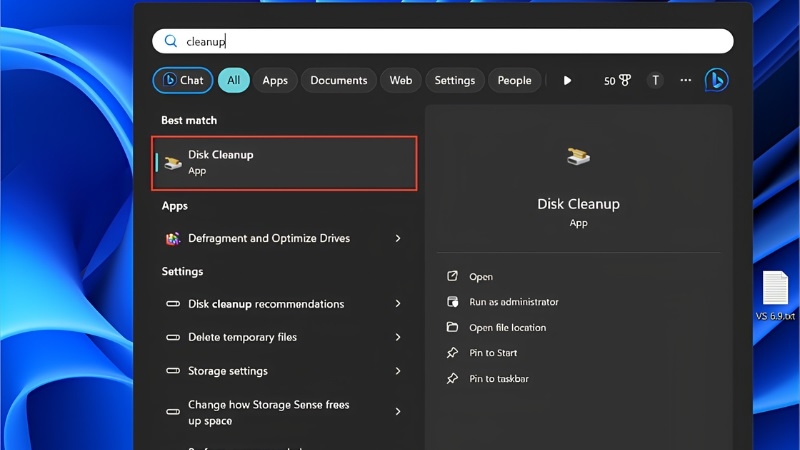Expand Defragment and Optimize Drives chevron
800x450 pixels.
click(398, 238)
